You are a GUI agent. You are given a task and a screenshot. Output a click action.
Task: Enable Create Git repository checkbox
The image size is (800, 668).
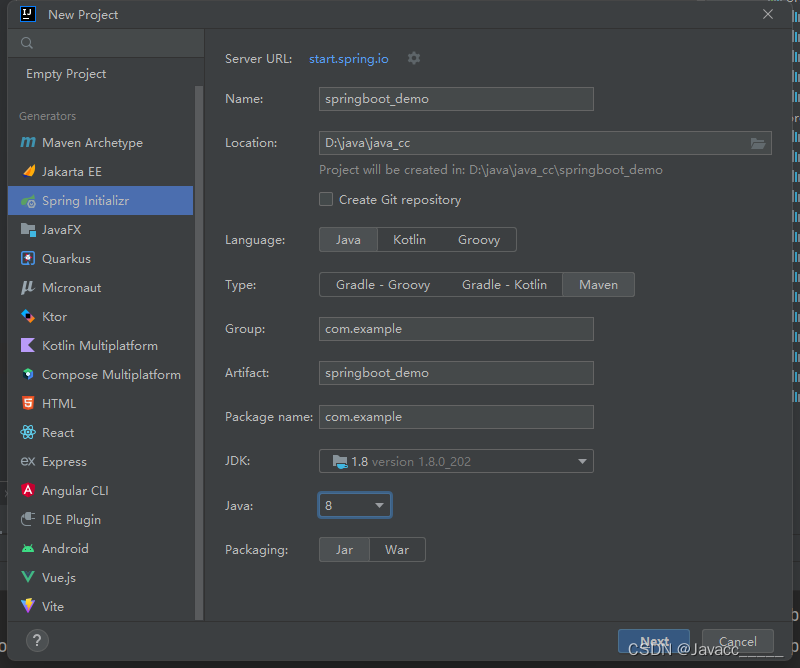click(326, 199)
